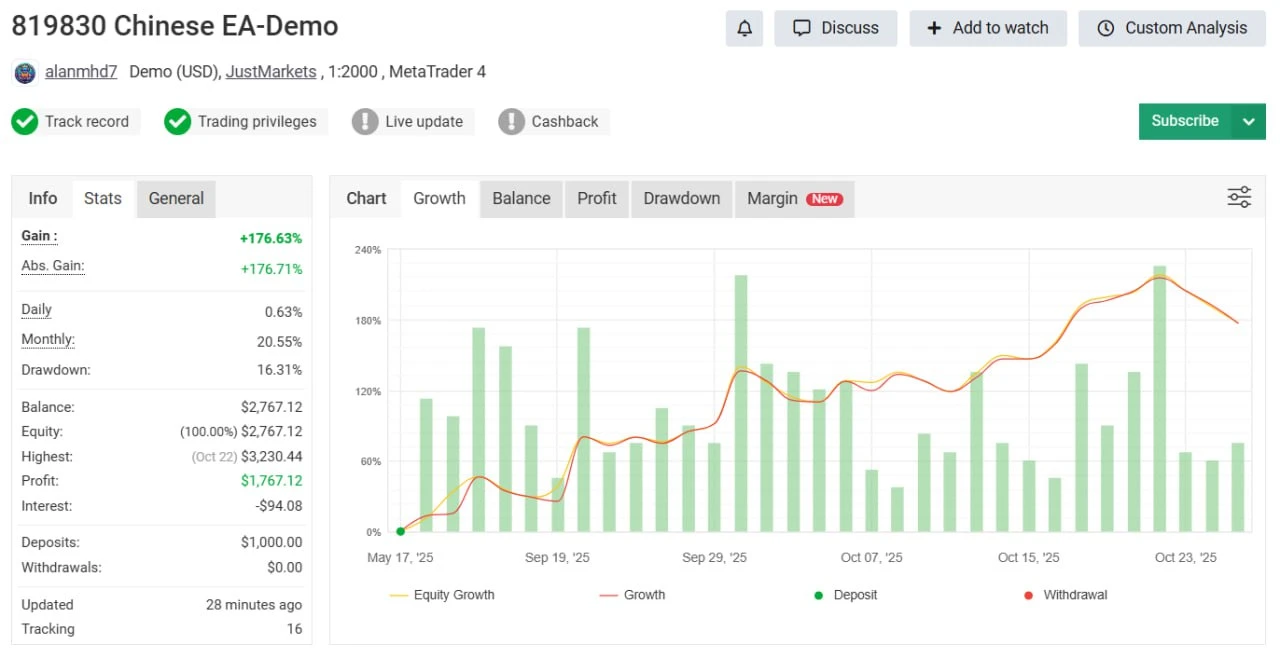Image resolution: width=1280 pixels, height=658 pixels.
Task: Toggle the Withdrawal legend item
Action: pos(1065,595)
